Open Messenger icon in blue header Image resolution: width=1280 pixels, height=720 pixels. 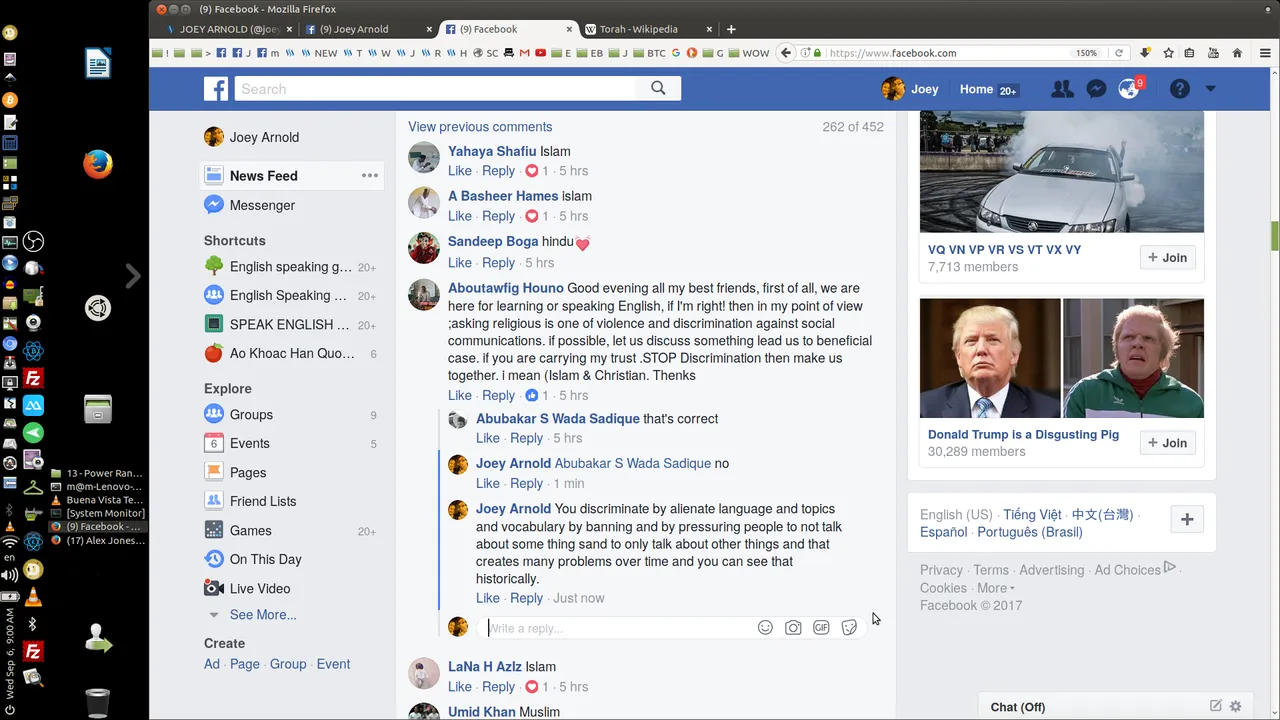tap(1096, 89)
